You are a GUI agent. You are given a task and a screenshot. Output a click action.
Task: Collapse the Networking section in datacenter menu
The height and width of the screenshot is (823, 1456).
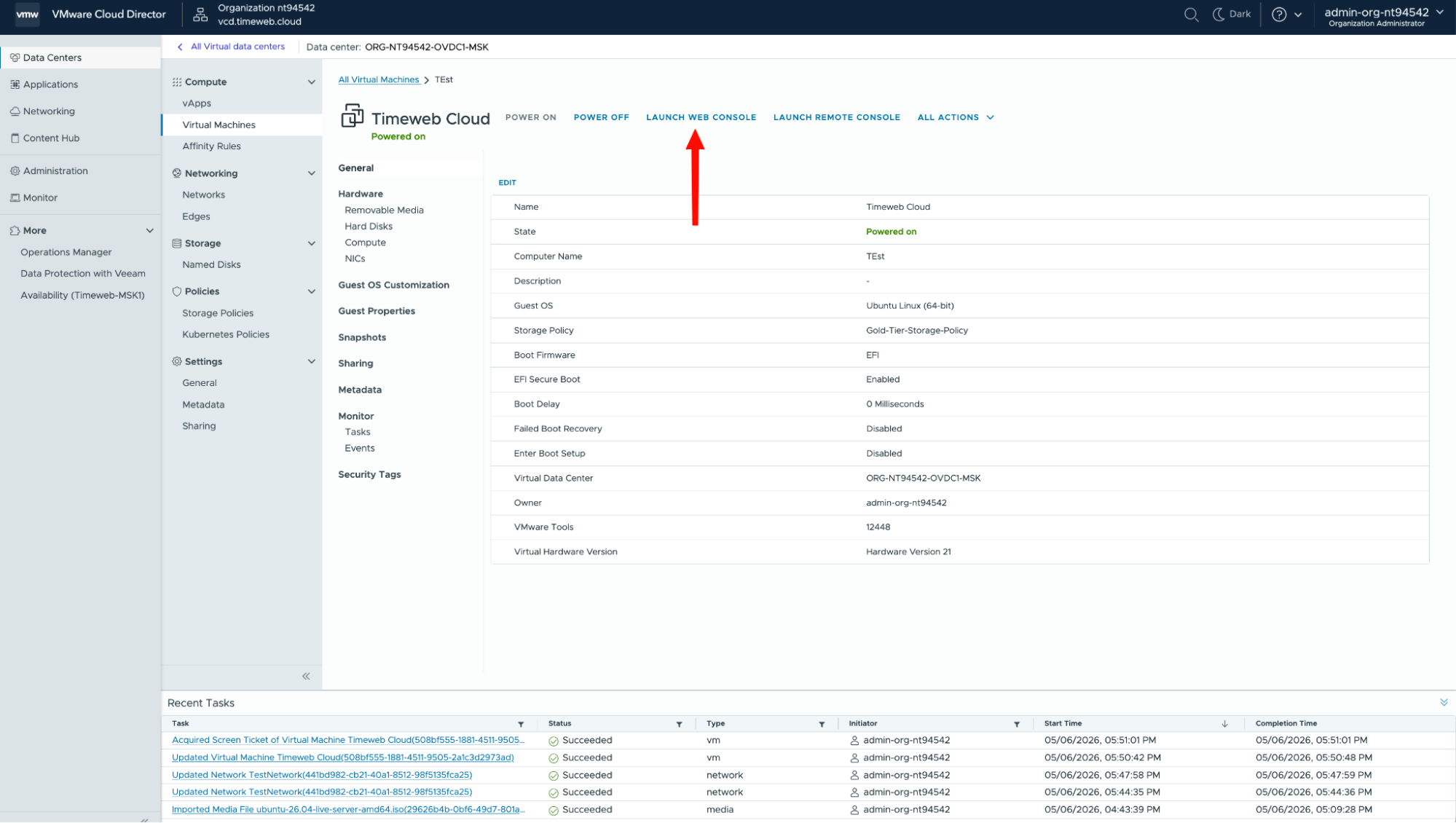coord(312,173)
